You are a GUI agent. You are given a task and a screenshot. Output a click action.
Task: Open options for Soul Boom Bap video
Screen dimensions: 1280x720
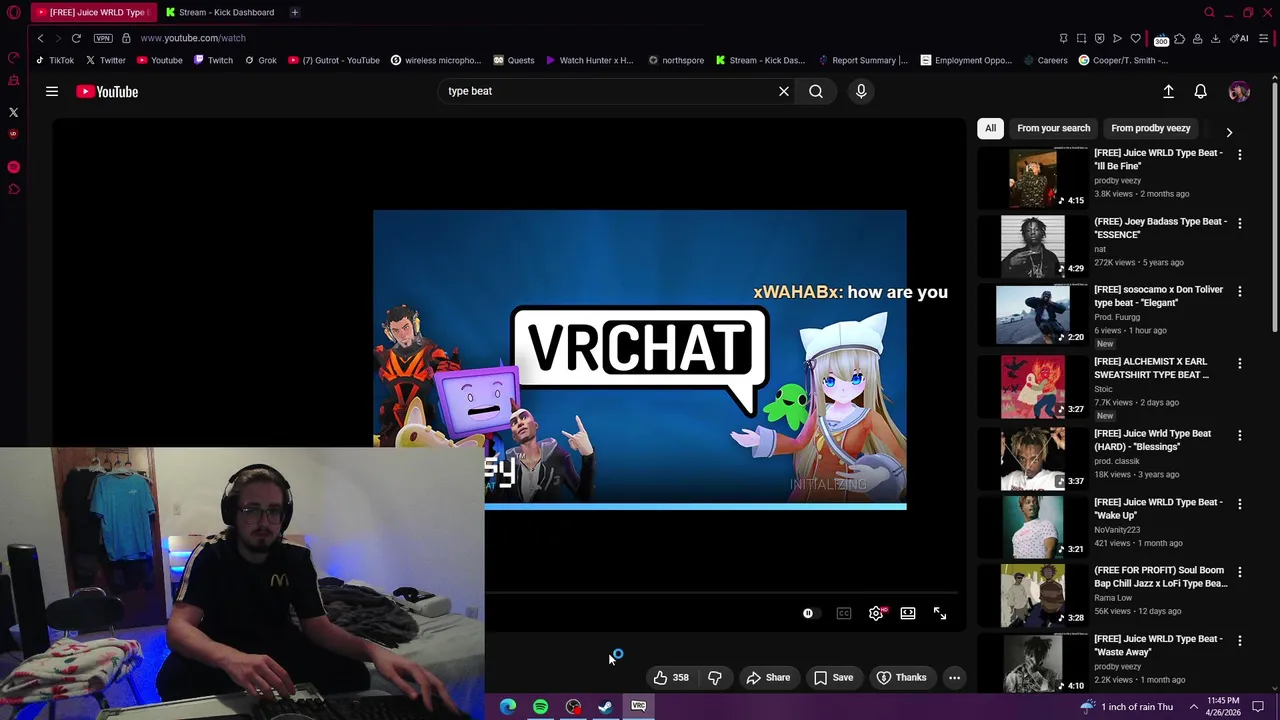(1240, 572)
